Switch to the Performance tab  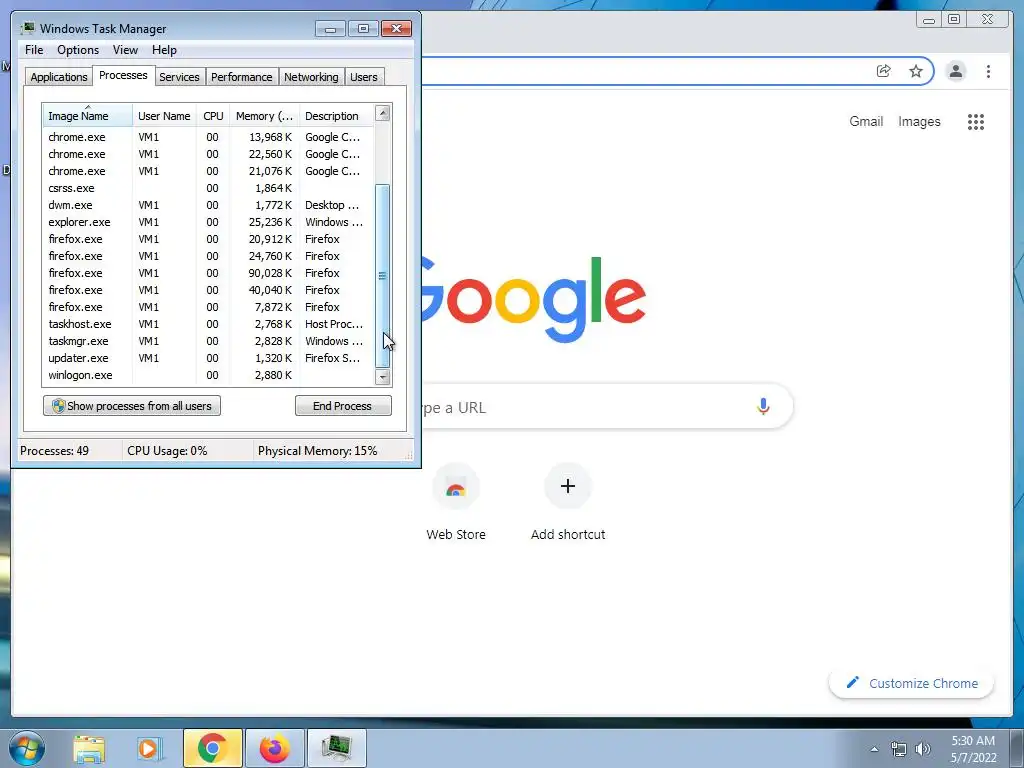tap(242, 77)
